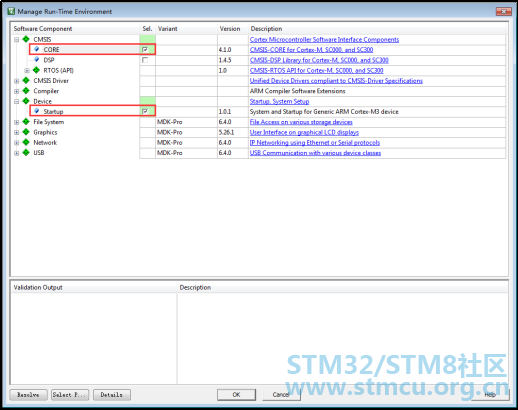Image resolution: width=518 pixels, height=410 pixels.
Task: Click version 4.1.0 in the CORE row
Action: coord(225,50)
